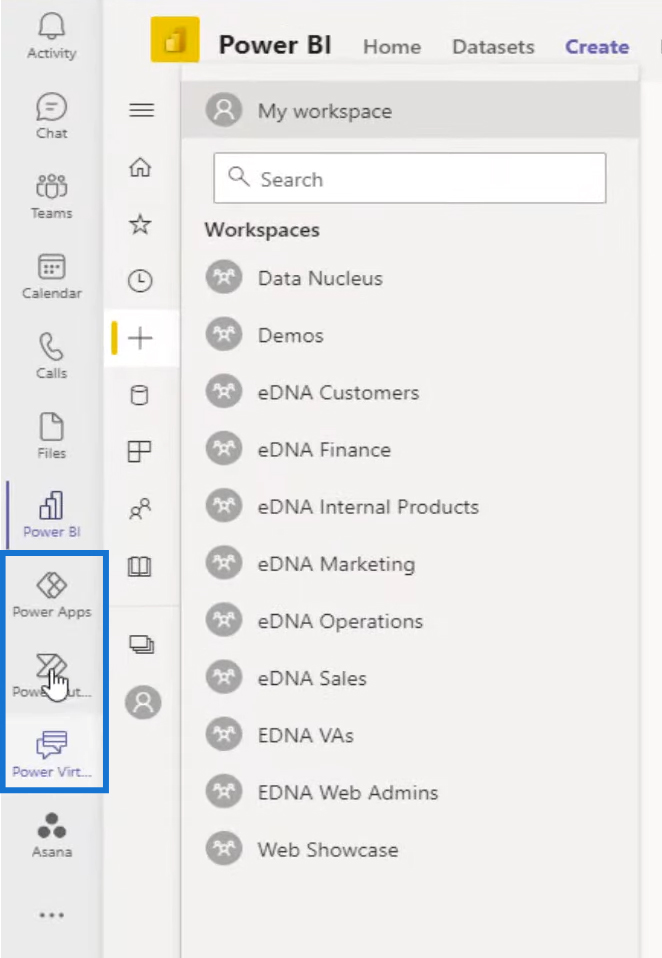The width and height of the screenshot is (662, 958).
Task: Select My workspace at the top
Action: pyautogui.click(x=409, y=111)
